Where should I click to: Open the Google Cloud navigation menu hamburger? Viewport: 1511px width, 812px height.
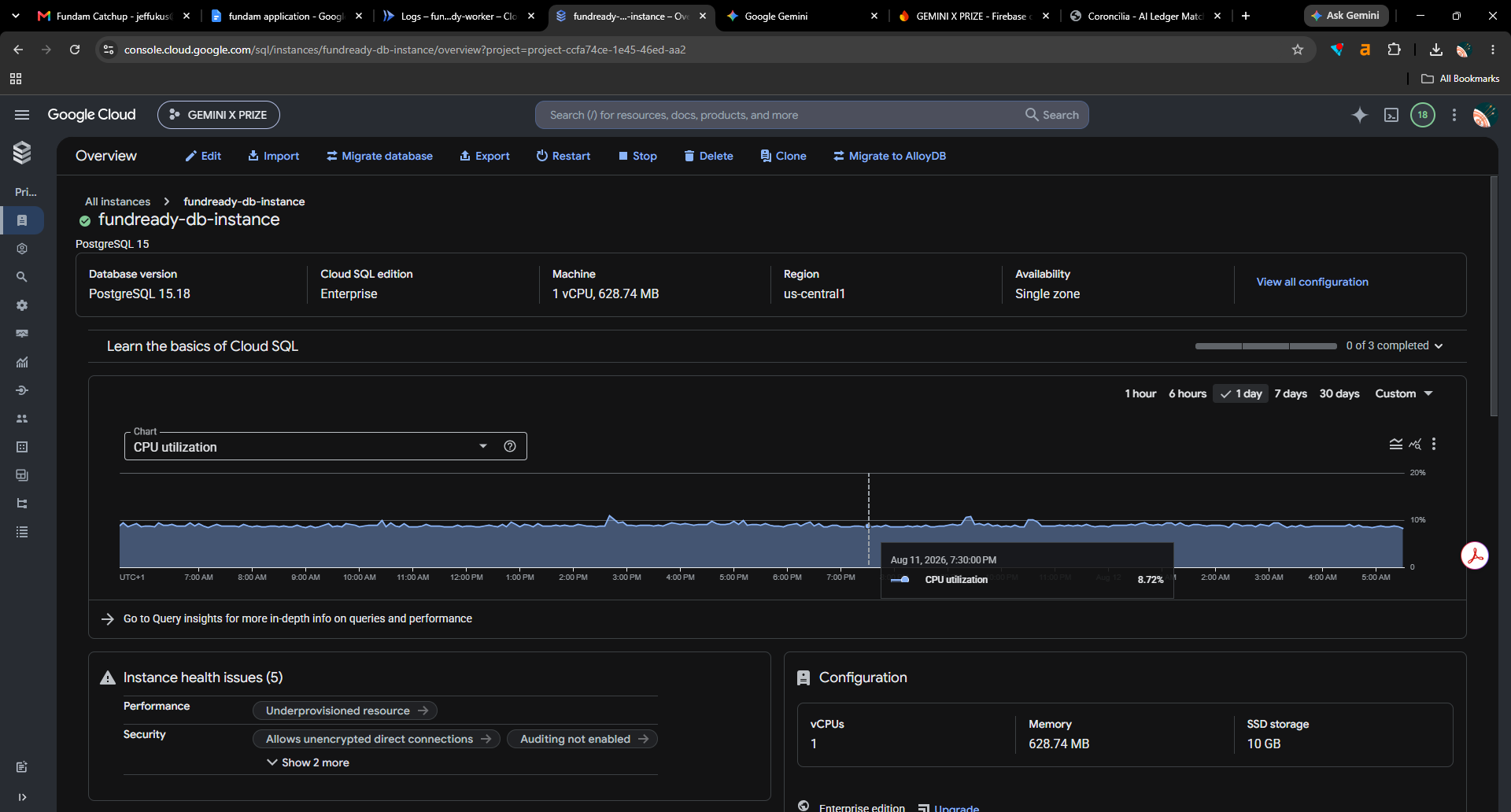pyautogui.click(x=22, y=115)
